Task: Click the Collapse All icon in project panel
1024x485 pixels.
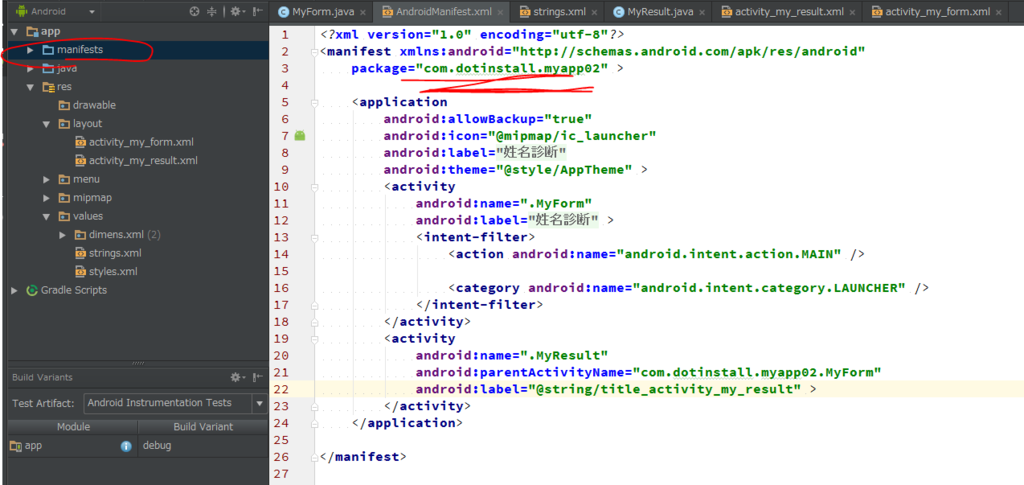Action: click(212, 12)
